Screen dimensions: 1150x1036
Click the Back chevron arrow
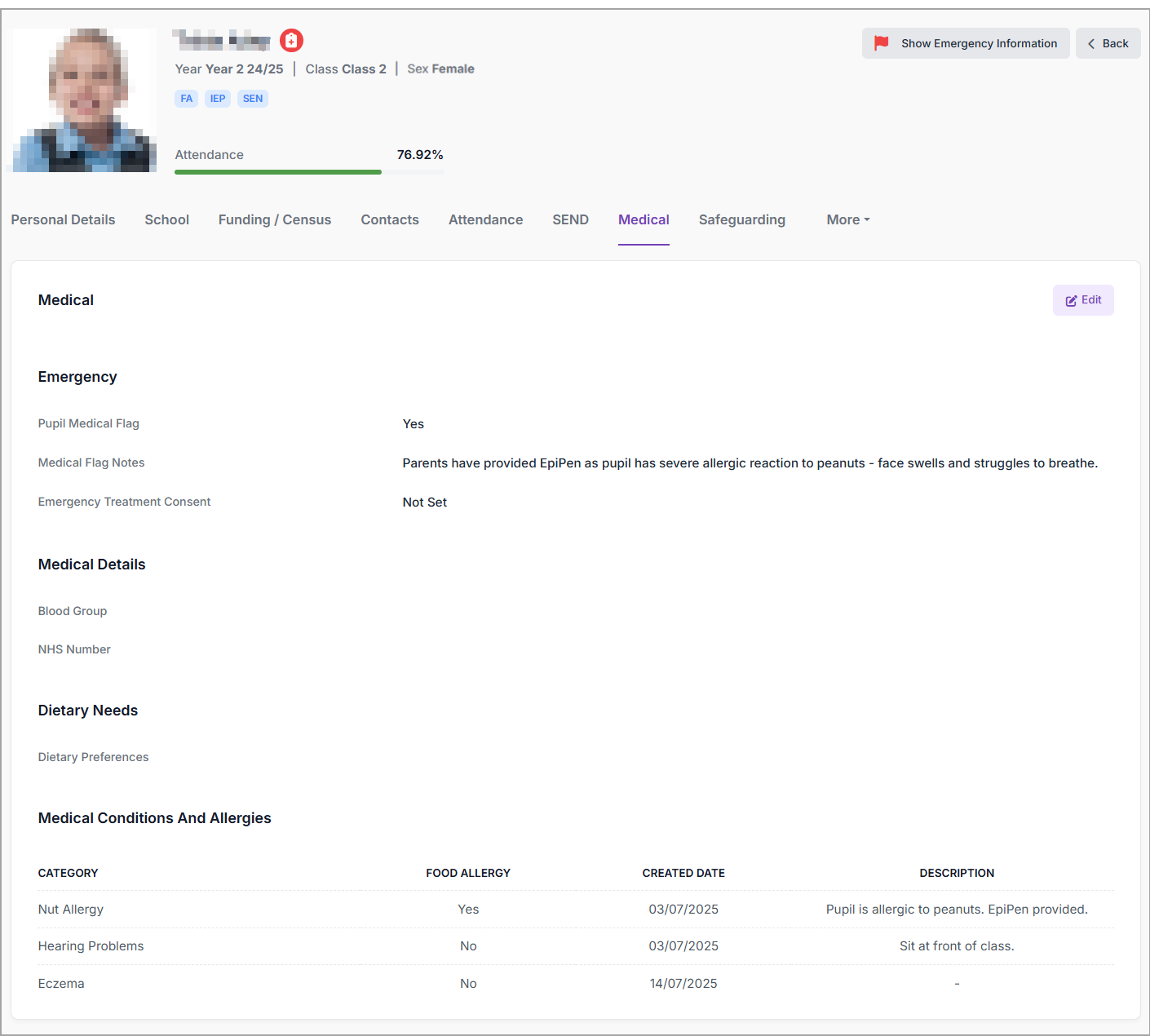1091,44
